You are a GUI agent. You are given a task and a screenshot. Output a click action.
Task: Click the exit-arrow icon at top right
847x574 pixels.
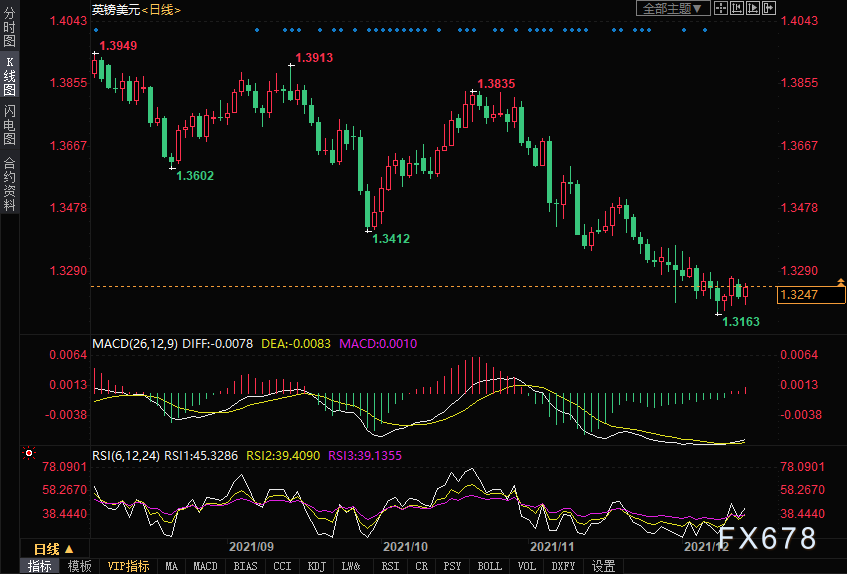[768, 8]
